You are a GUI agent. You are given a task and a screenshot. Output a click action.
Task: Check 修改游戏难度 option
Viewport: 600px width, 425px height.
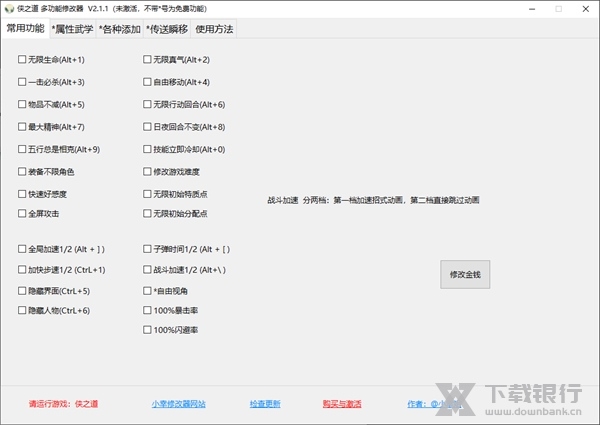click(x=171, y=172)
